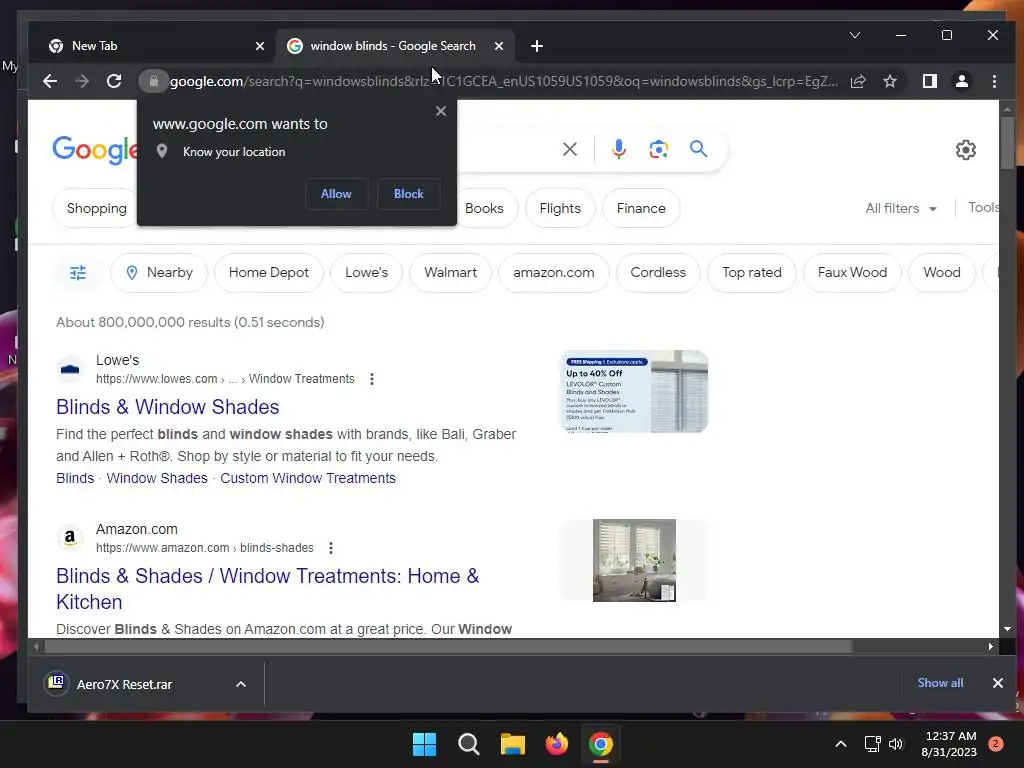Click the address bar URL
1024x768 pixels.
coord(504,81)
